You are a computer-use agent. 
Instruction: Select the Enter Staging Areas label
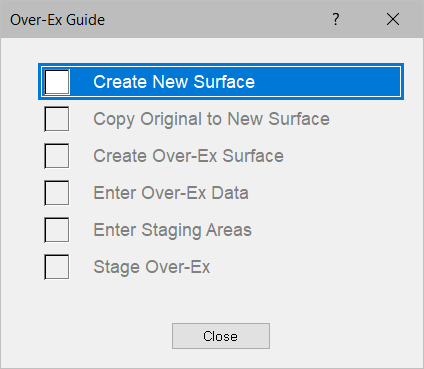point(172,230)
